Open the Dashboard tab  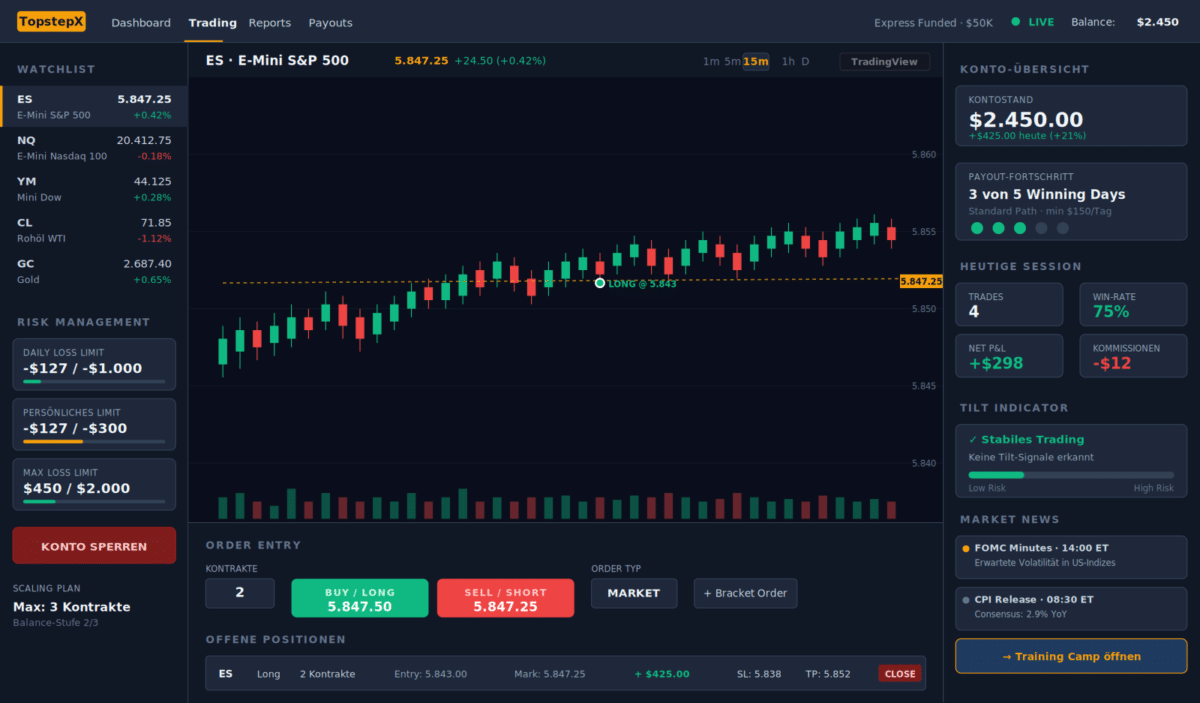pos(141,22)
